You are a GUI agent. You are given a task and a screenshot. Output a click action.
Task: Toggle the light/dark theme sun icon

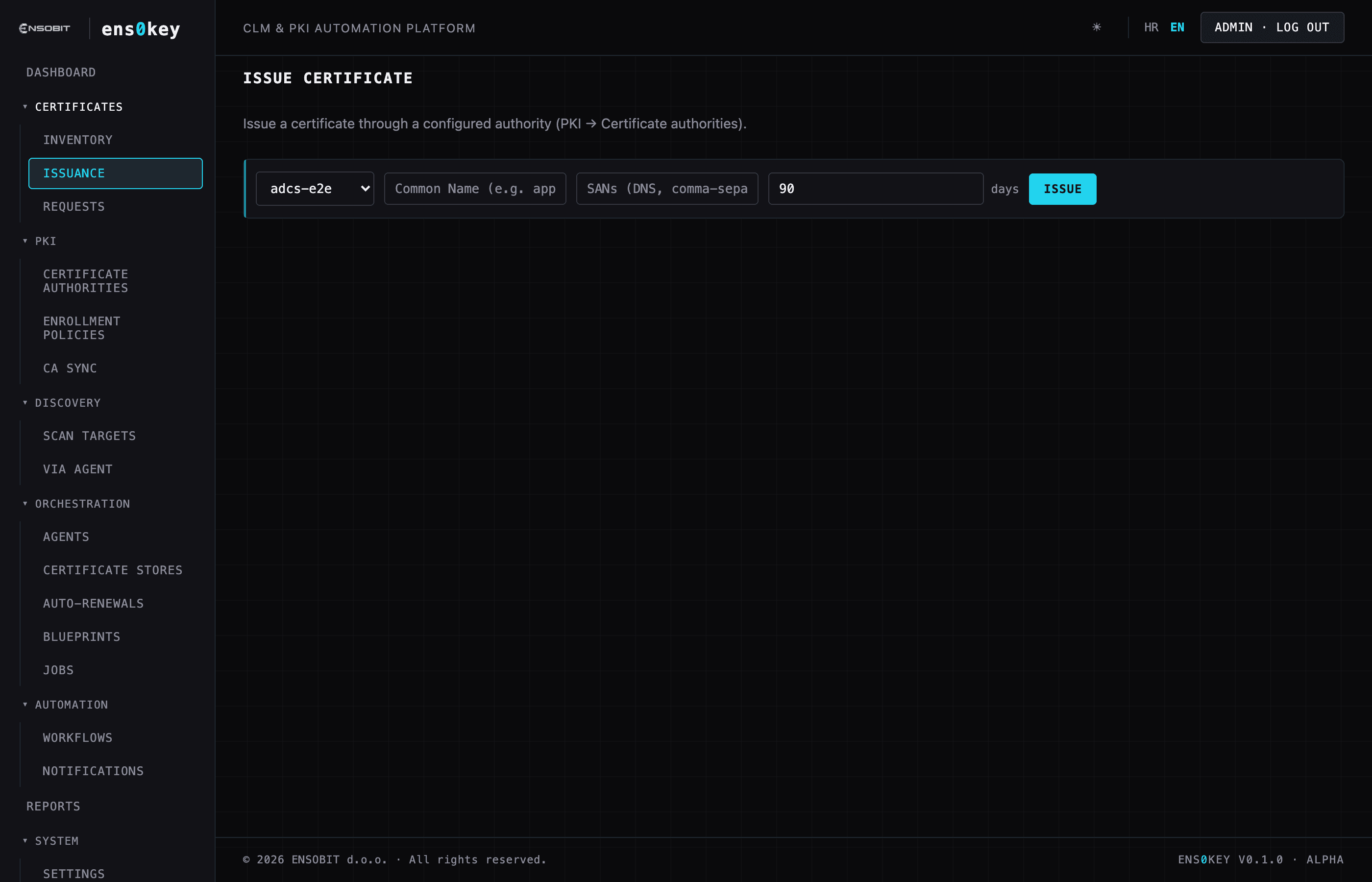(1096, 27)
